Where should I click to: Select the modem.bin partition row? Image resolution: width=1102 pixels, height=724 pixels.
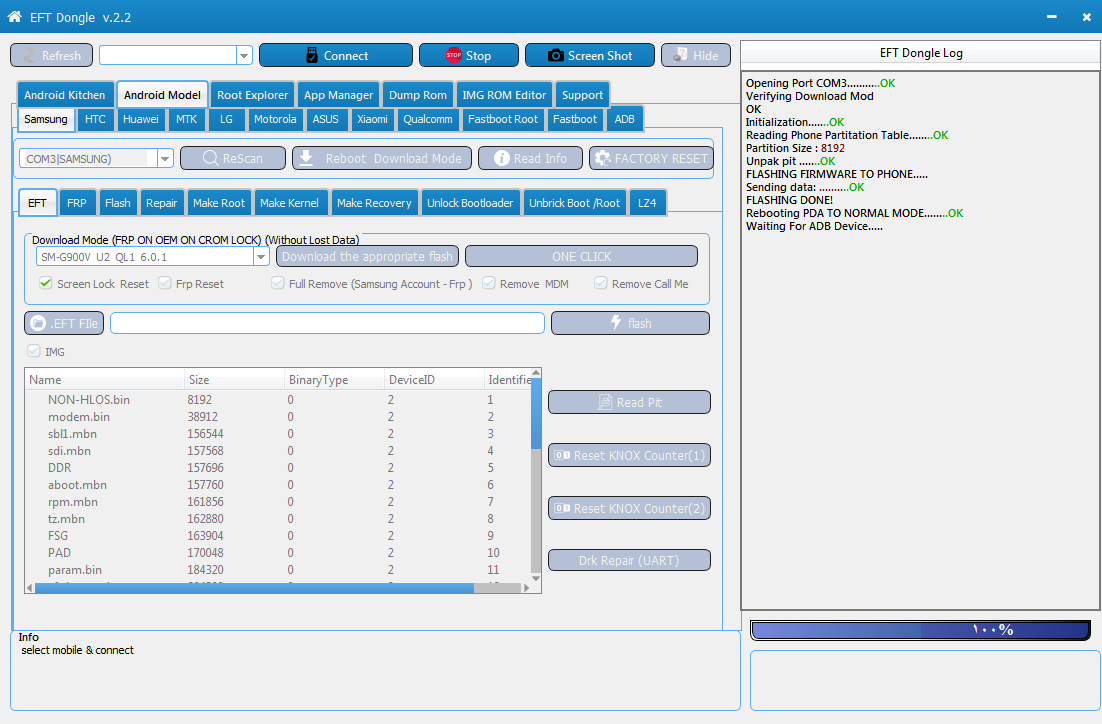tap(279, 417)
